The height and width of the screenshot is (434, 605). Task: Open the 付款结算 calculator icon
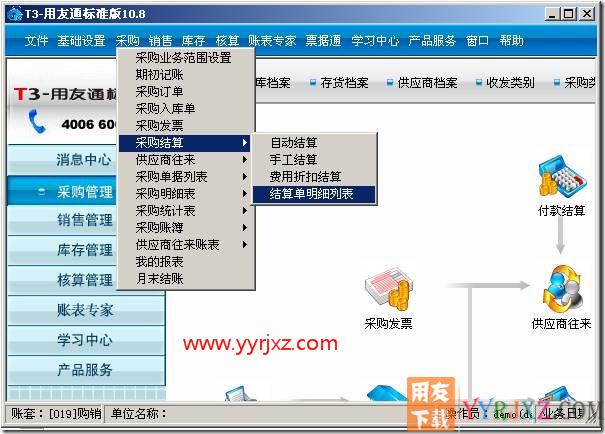pyautogui.click(x=562, y=178)
